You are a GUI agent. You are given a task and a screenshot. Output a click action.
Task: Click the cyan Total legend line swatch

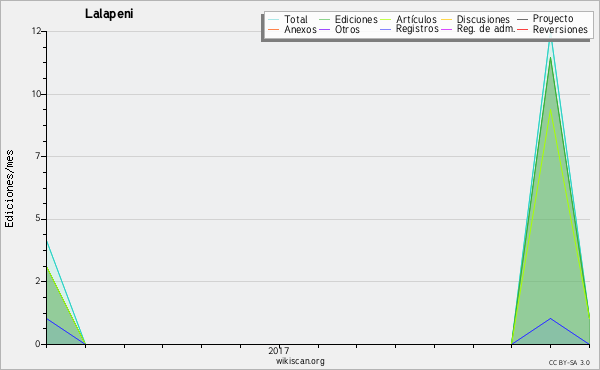click(273, 20)
